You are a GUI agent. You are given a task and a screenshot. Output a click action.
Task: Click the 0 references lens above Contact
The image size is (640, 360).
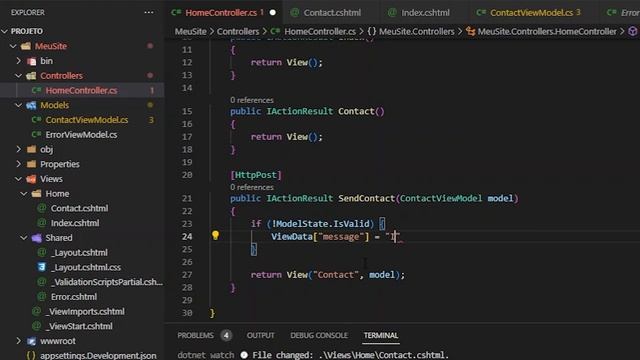point(251,100)
